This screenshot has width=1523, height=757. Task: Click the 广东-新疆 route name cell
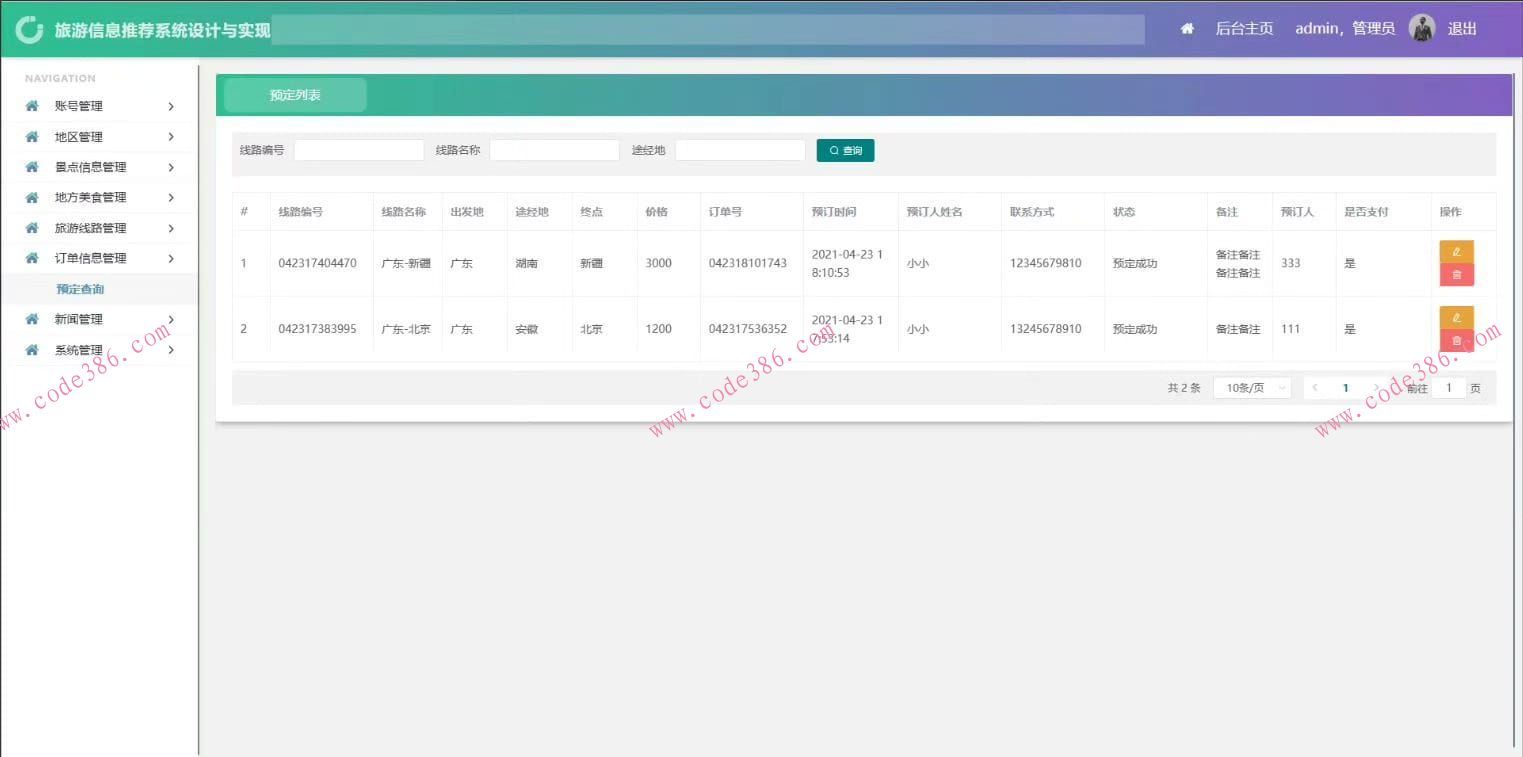click(x=406, y=263)
